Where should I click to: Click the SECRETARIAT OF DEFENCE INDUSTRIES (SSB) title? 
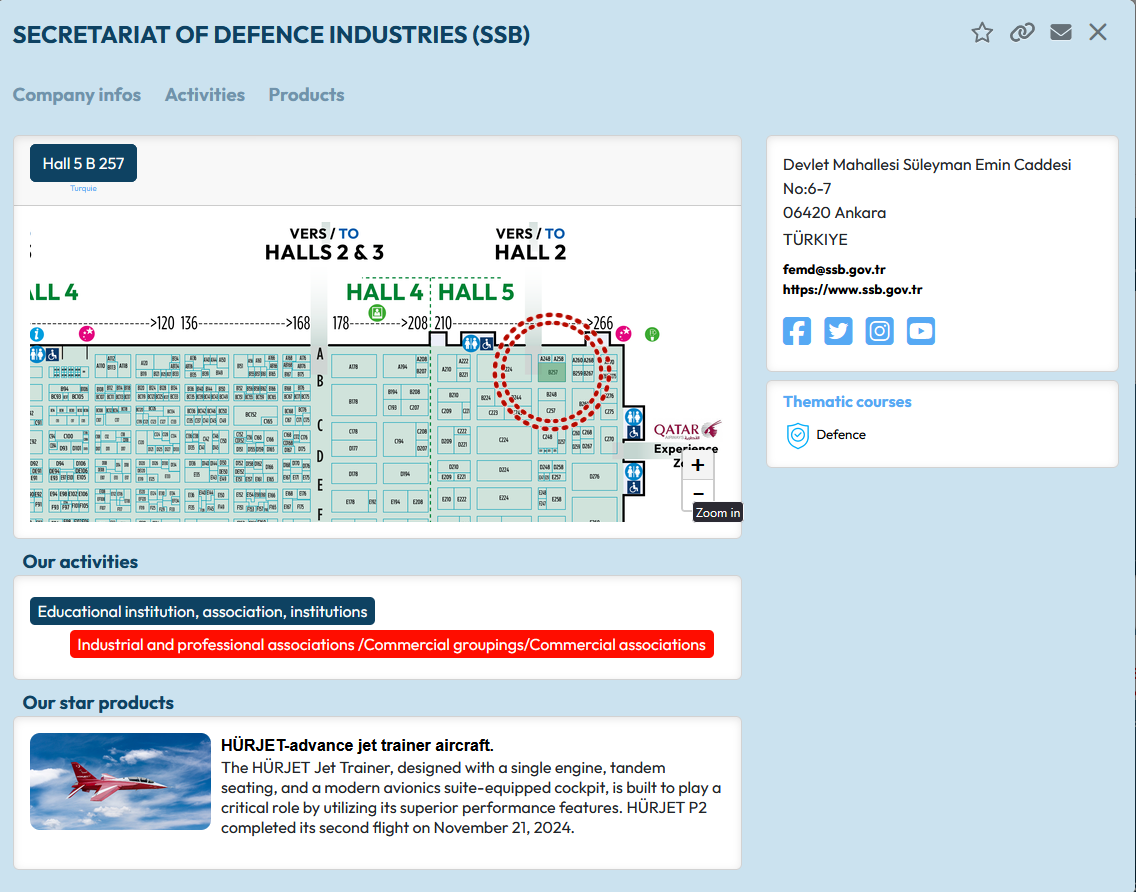(x=272, y=35)
